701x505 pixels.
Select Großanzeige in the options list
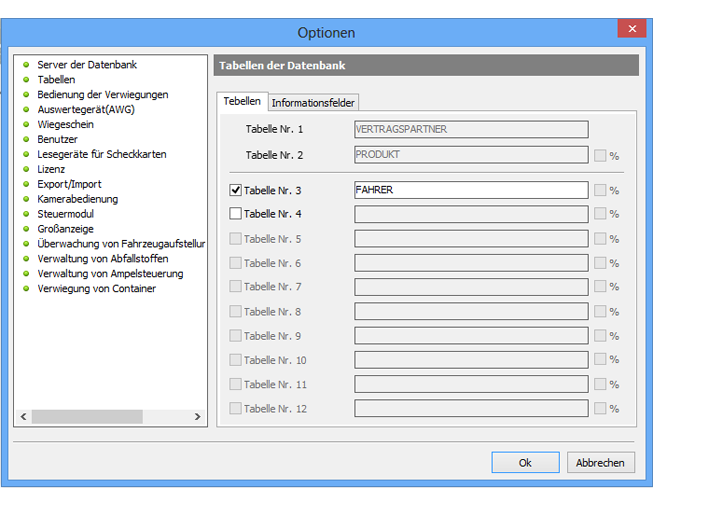pyautogui.click(x=66, y=229)
